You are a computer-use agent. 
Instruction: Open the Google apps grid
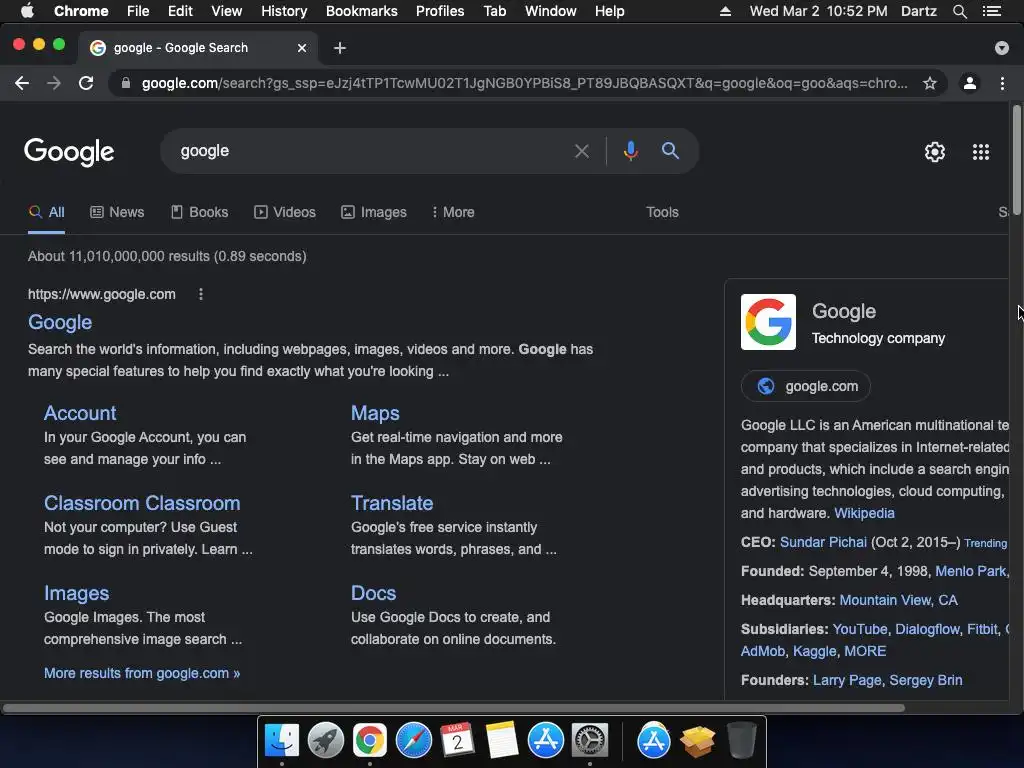tap(981, 152)
